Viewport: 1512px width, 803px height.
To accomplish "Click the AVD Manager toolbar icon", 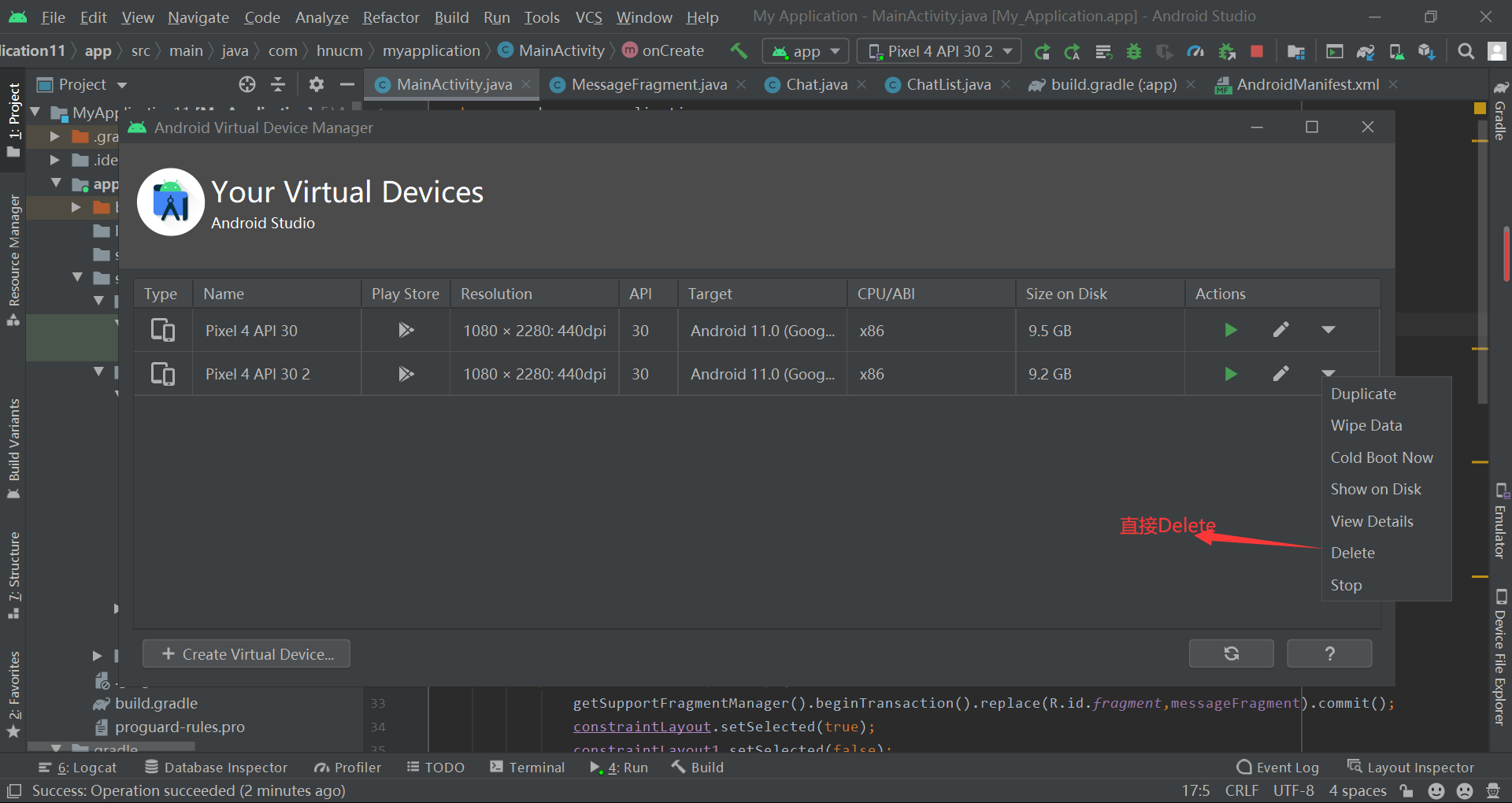I will [1396, 52].
